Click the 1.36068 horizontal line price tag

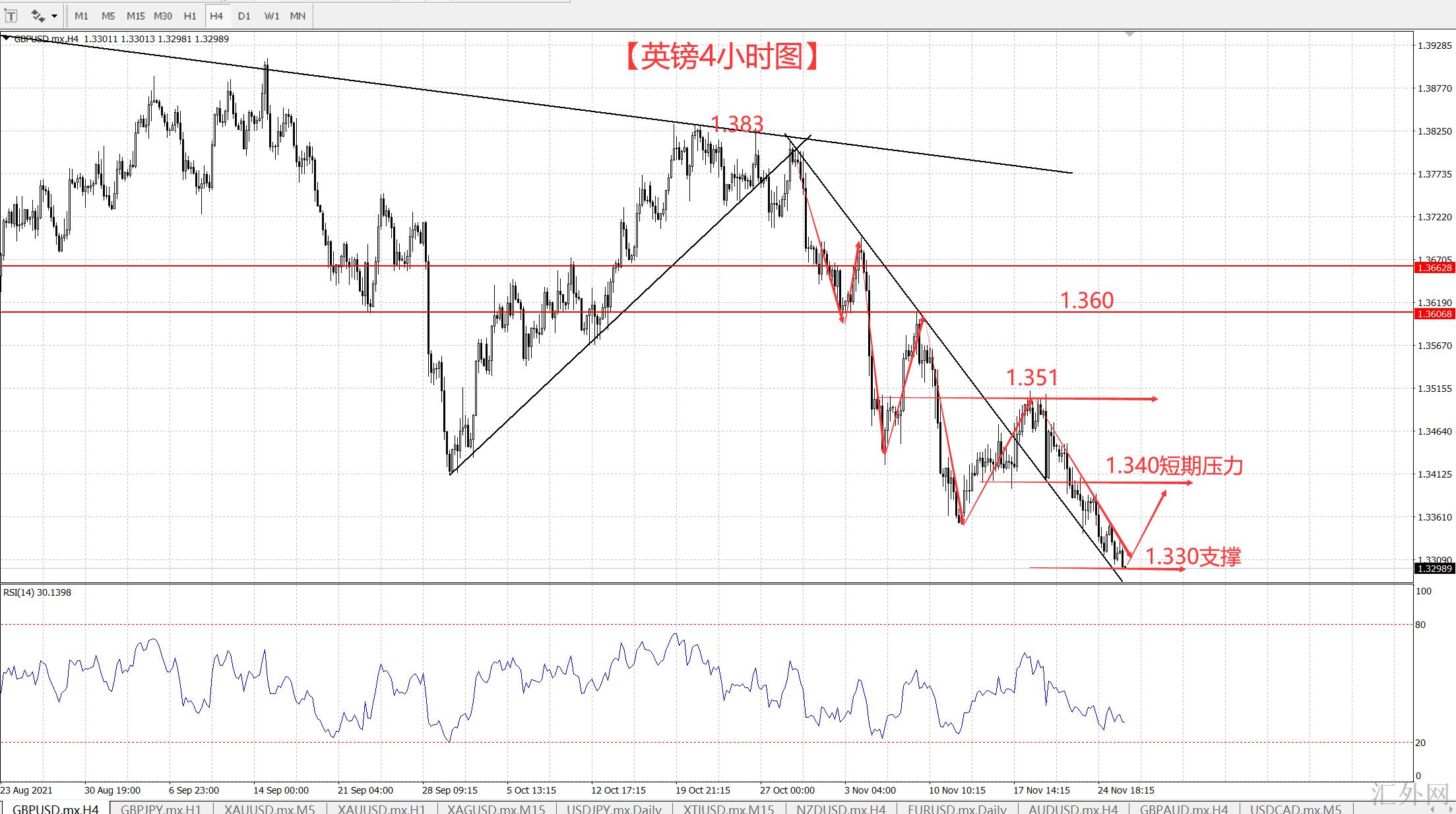[x=1434, y=314]
